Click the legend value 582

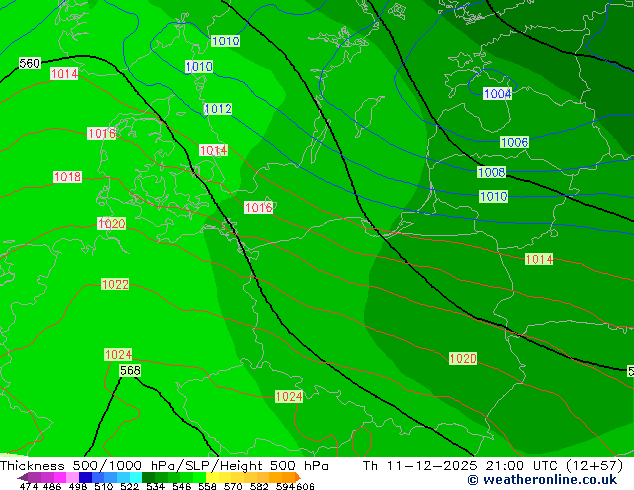pyautogui.click(x=259, y=486)
